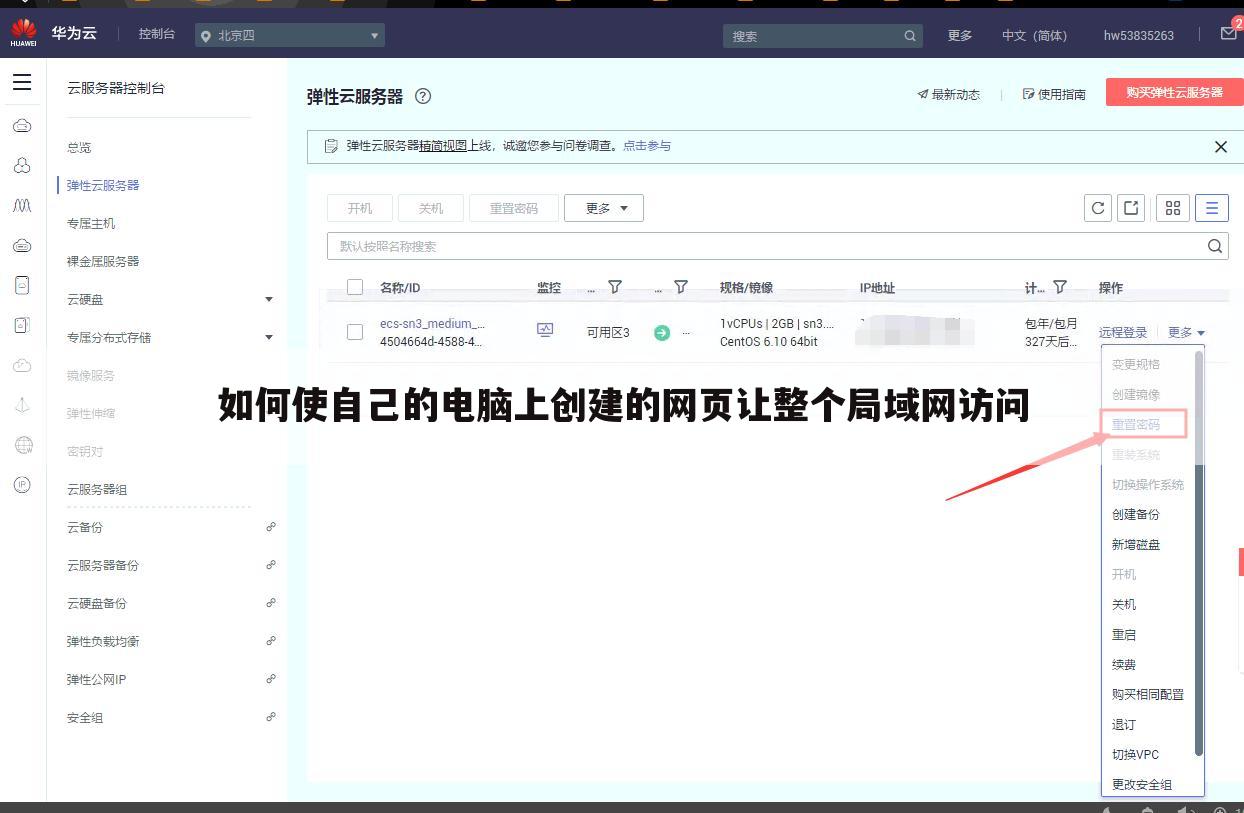Screen dimensions: 1244x813
Task: Click the help question mark icon
Action: [x=423, y=96]
